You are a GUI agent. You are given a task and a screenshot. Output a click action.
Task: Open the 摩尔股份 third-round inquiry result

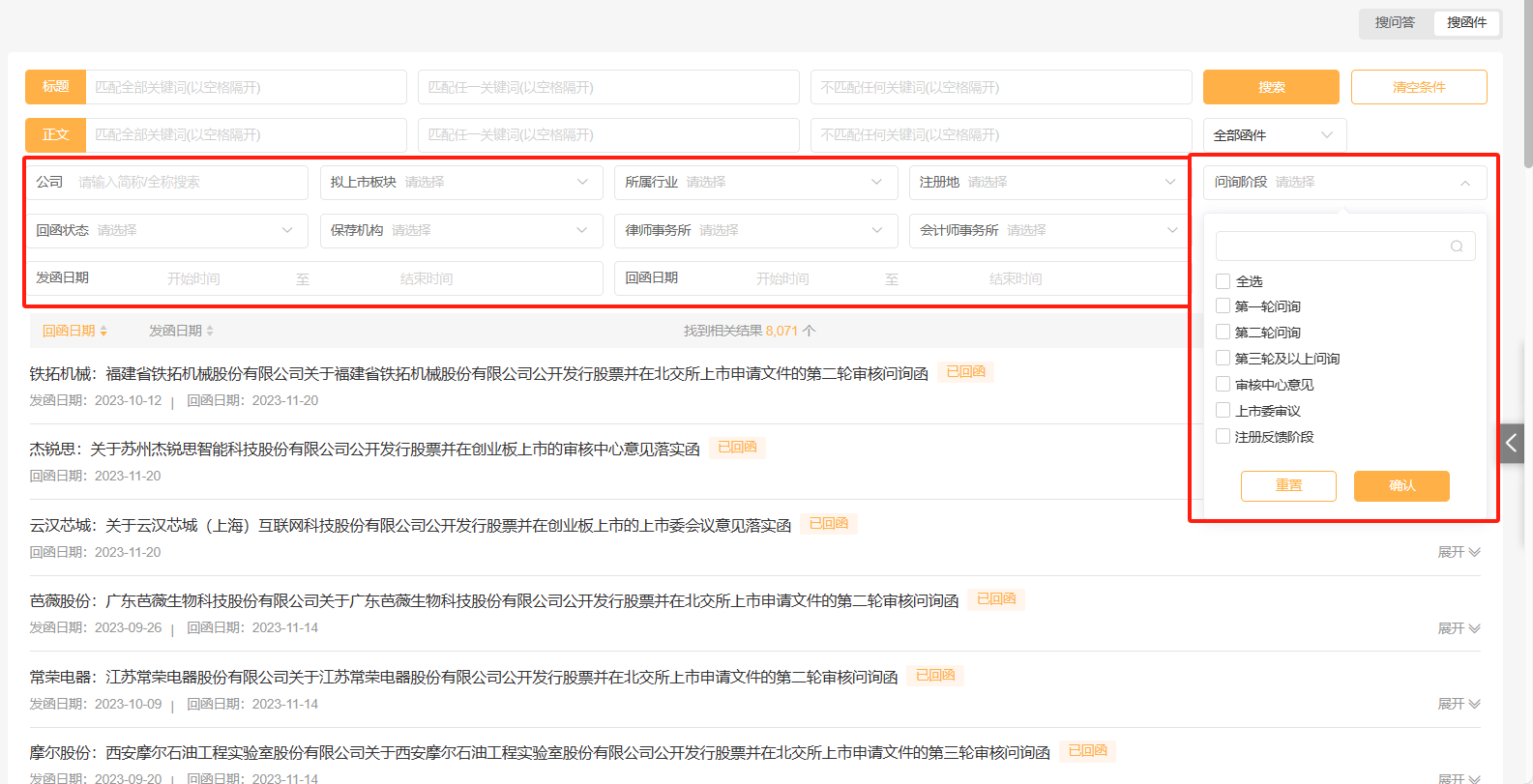click(x=540, y=752)
